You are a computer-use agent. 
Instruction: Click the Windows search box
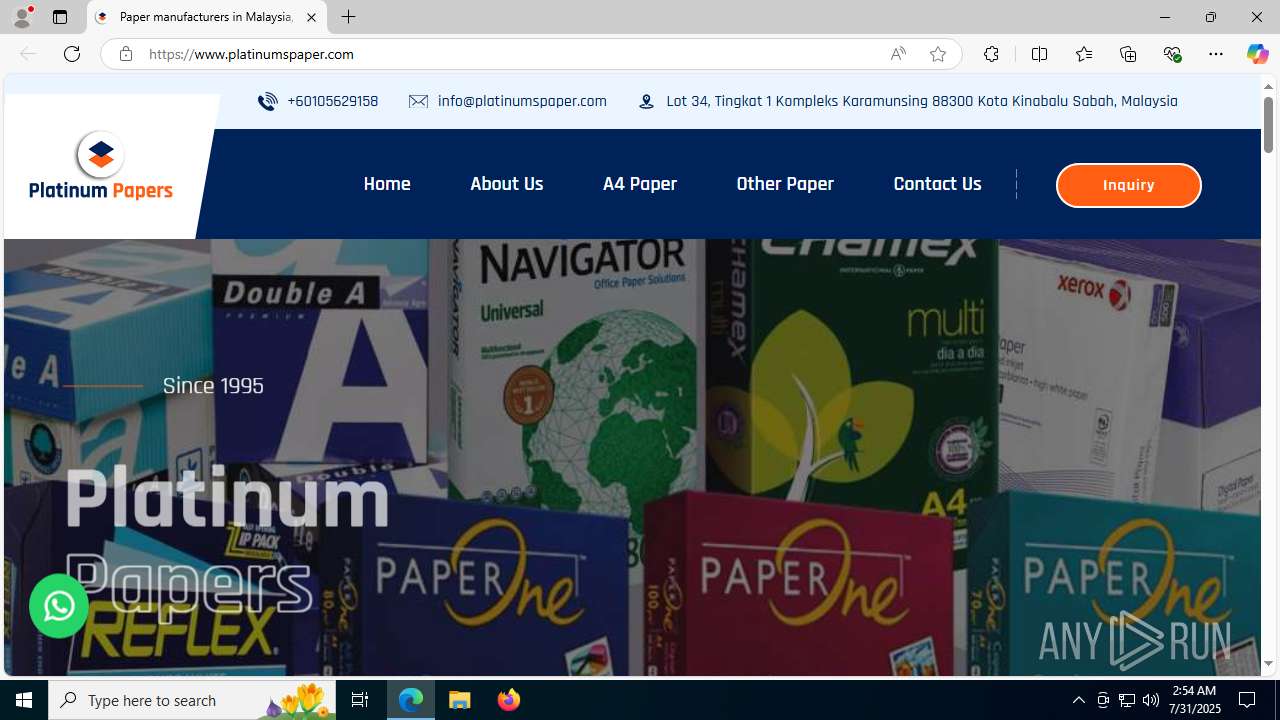[x=192, y=700]
